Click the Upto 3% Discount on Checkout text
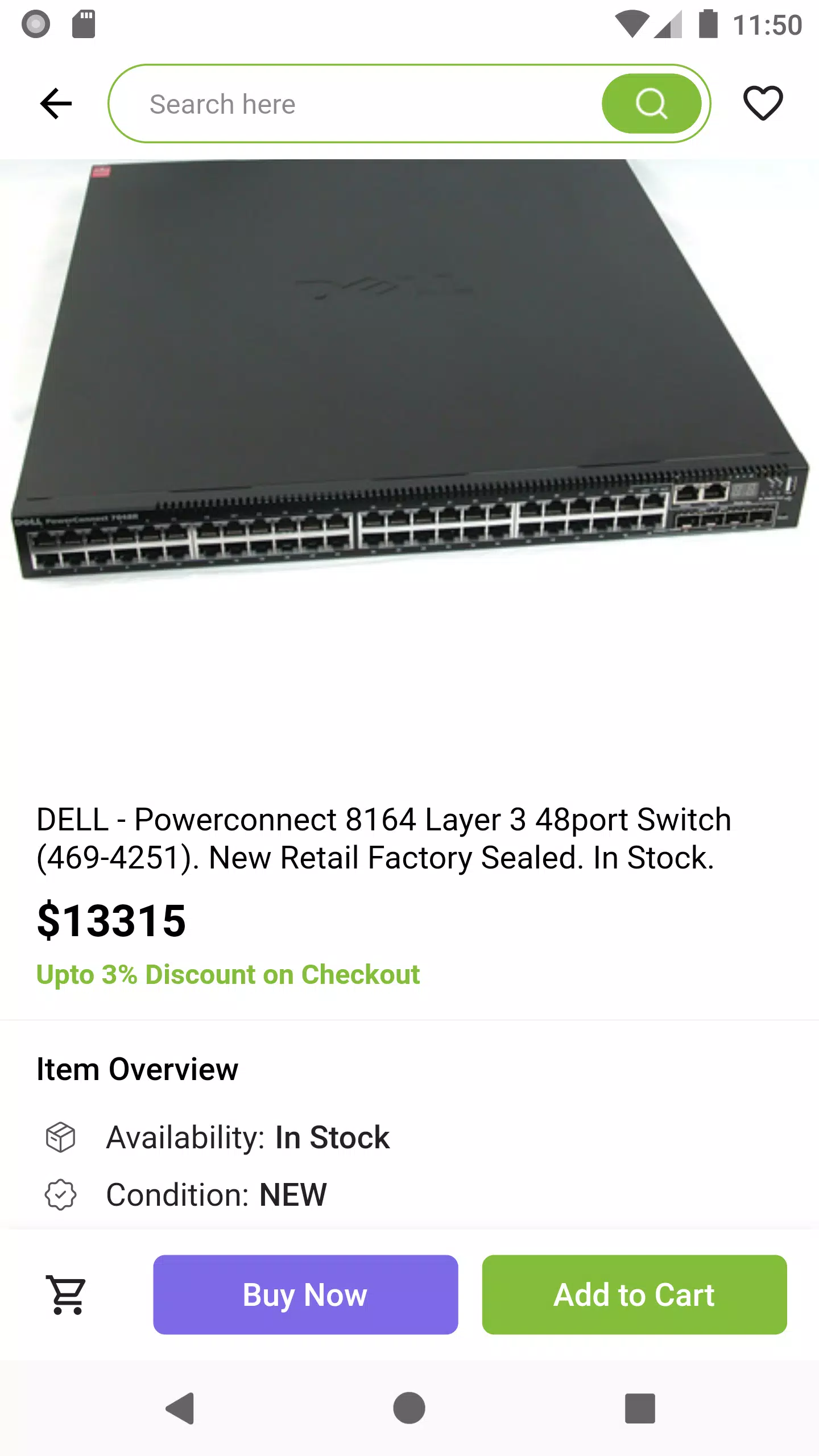The image size is (819, 1456). [228, 974]
